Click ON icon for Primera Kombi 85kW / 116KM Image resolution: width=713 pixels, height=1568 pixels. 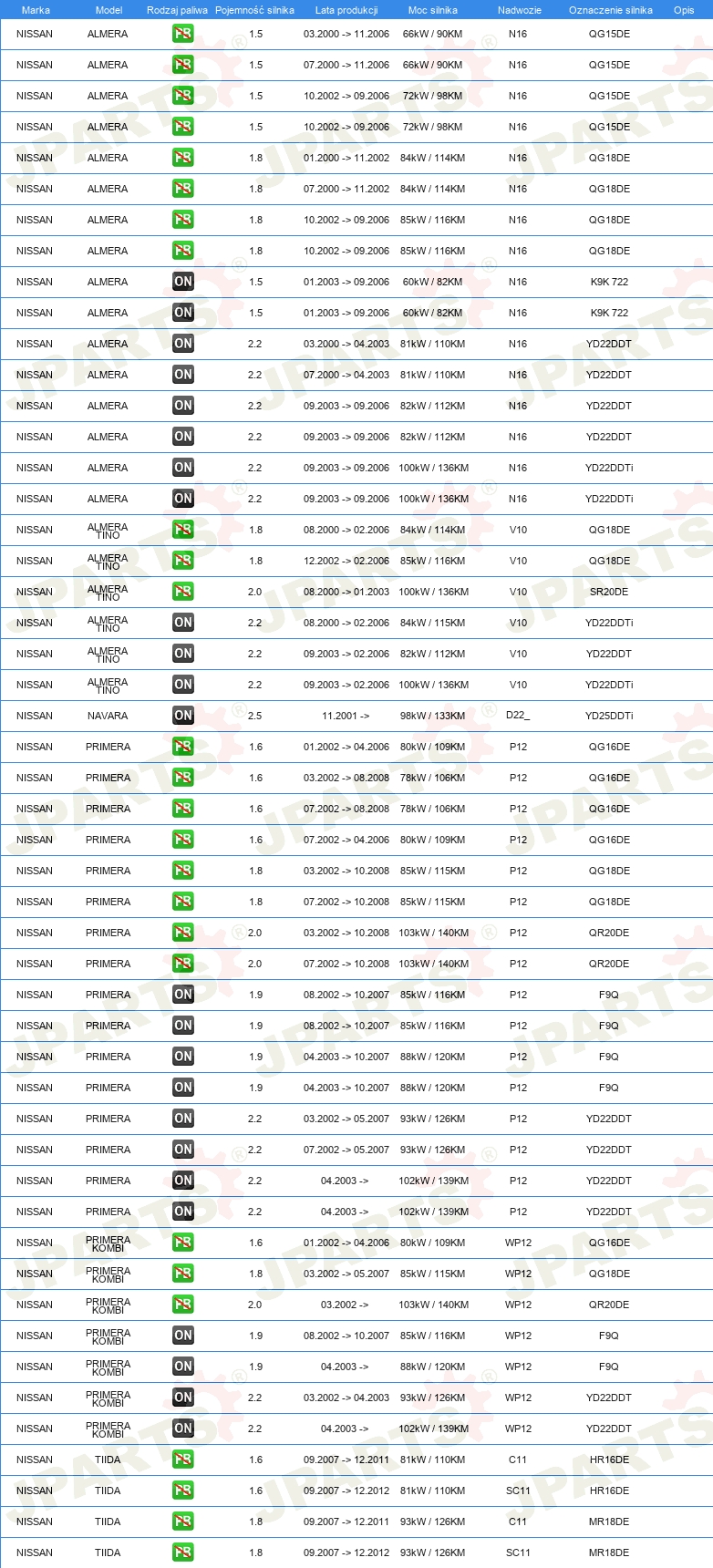[x=183, y=1336]
